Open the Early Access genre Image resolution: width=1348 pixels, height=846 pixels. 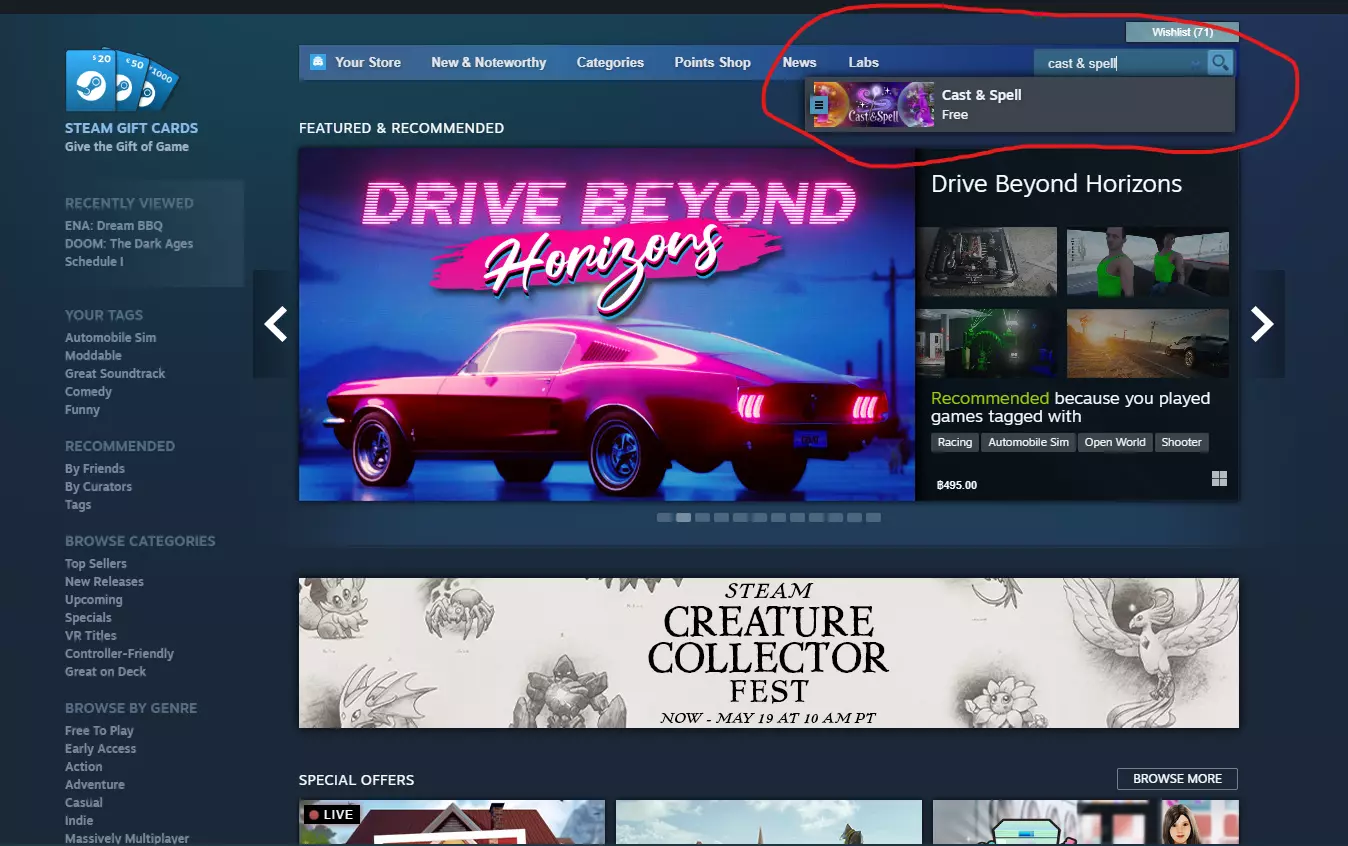pyautogui.click(x=100, y=749)
